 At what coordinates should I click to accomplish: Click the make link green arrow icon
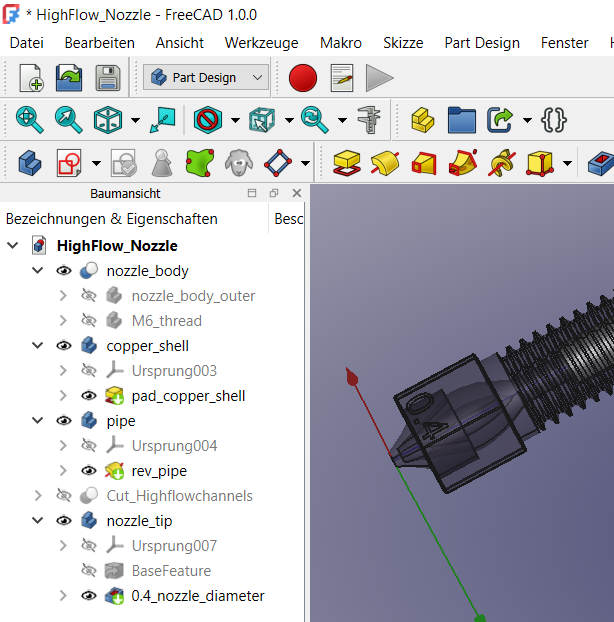tap(500, 120)
